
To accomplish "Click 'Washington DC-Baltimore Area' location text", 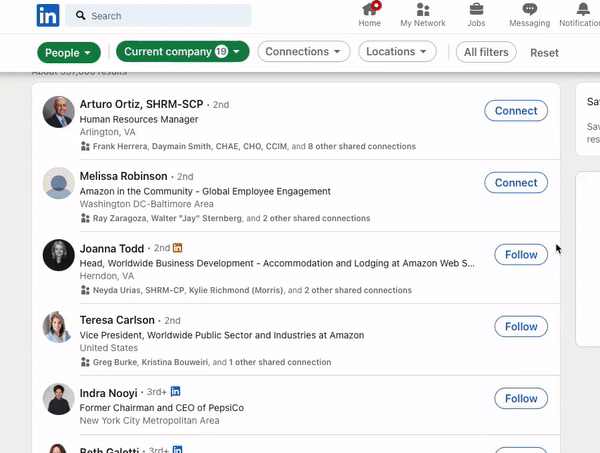I will (x=147, y=204).
